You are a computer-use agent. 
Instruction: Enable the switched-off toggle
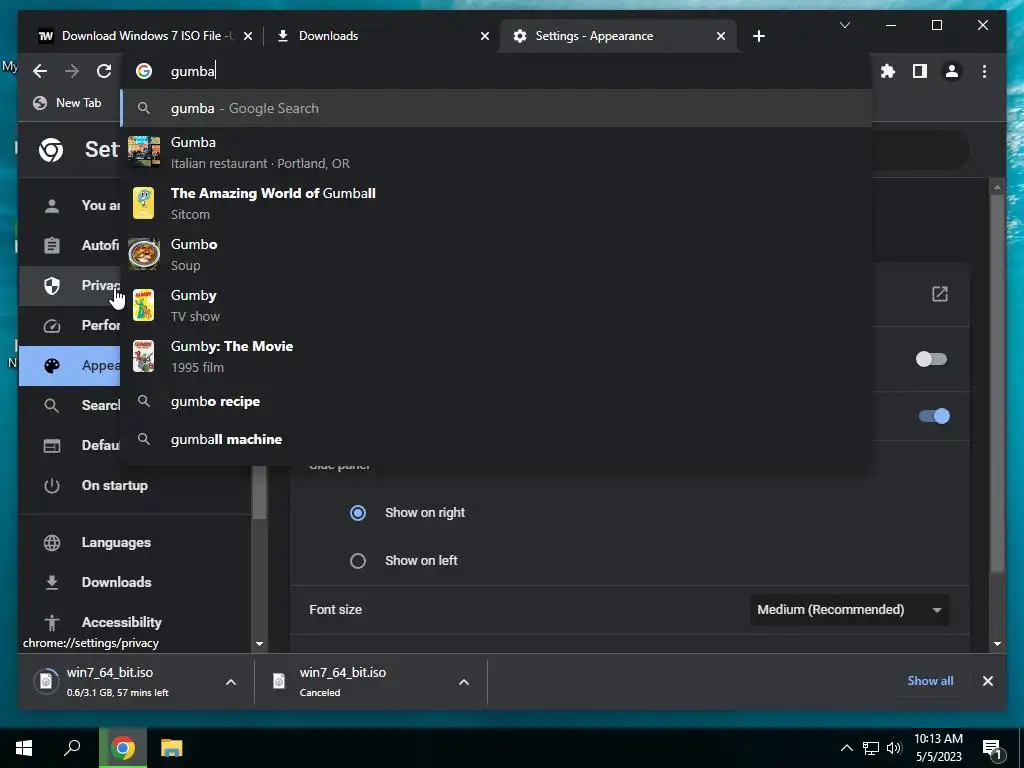(x=931, y=359)
